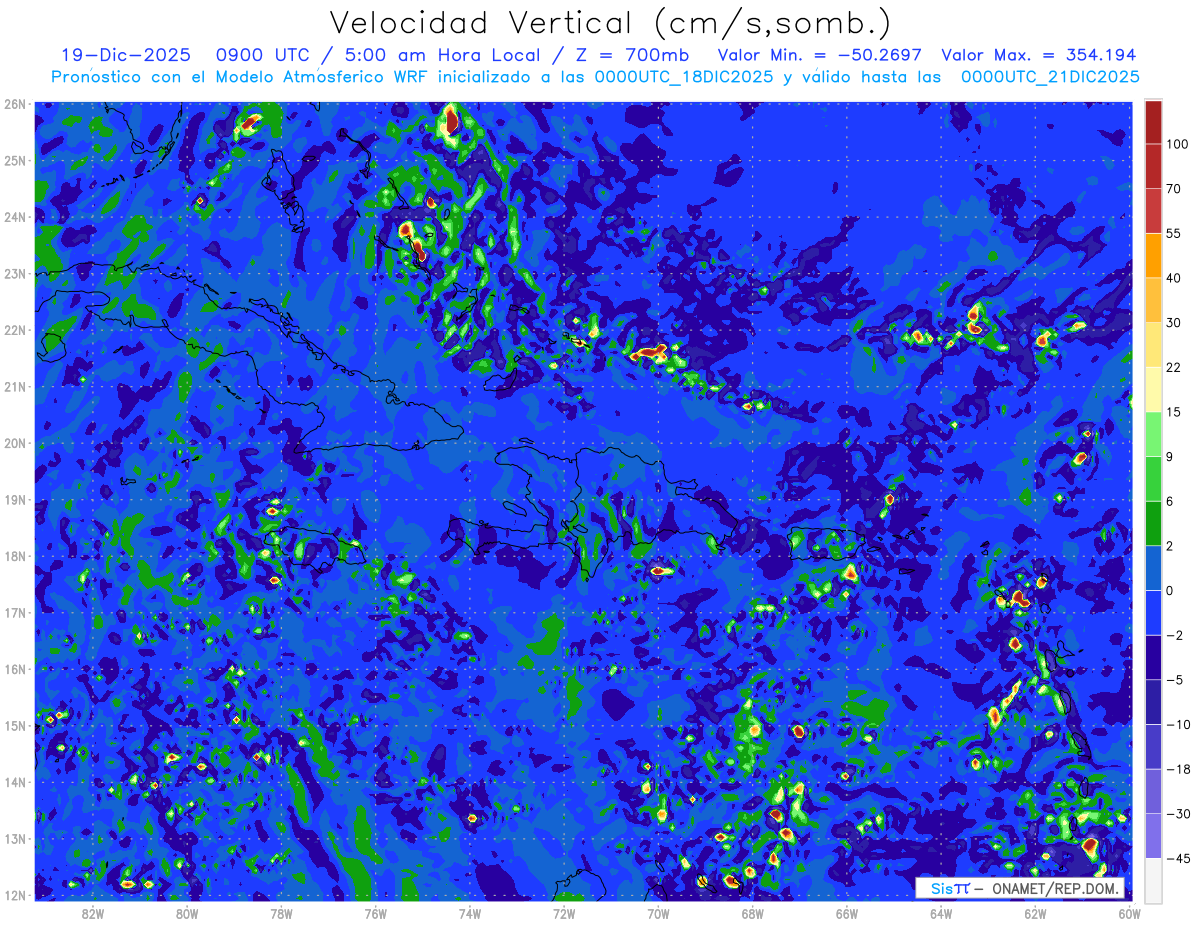Click the colorbar label '-18'
The height and width of the screenshot is (927, 1200).
pos(1177,769)
